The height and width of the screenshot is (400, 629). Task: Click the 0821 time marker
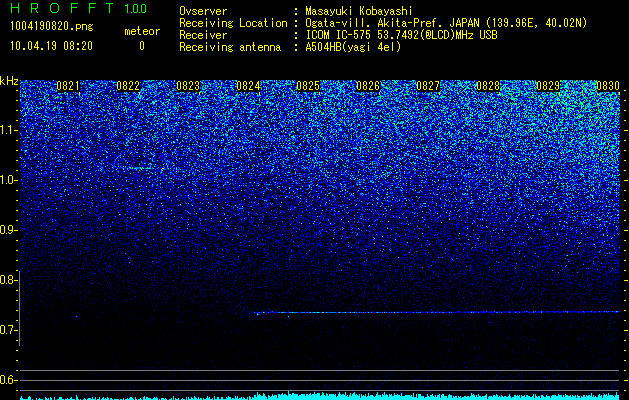coord(68,86)
